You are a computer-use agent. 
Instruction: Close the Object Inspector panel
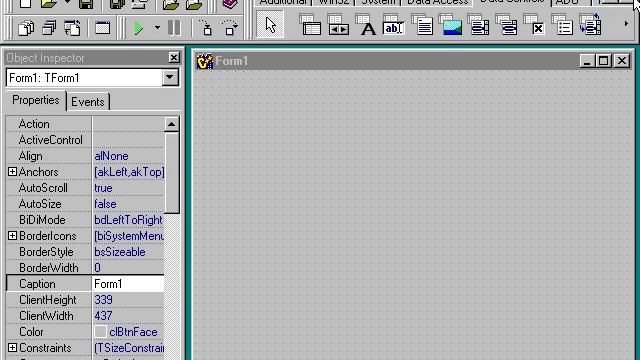pyautogui.click(x=174, y=58)
